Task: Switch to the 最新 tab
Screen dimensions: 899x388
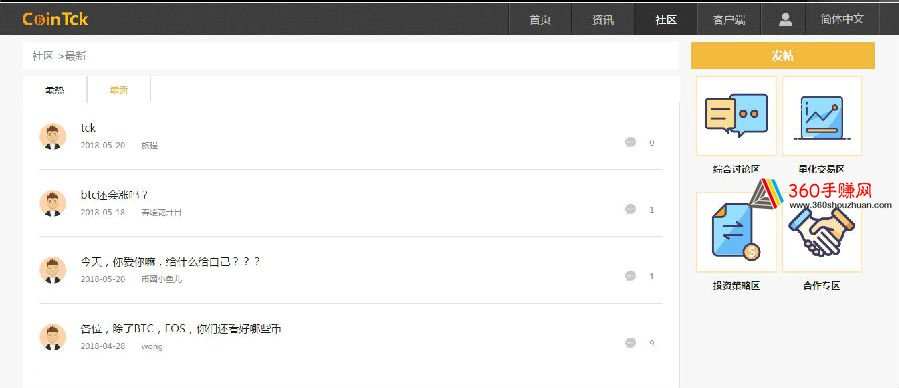Action: (x=119, y=90)
